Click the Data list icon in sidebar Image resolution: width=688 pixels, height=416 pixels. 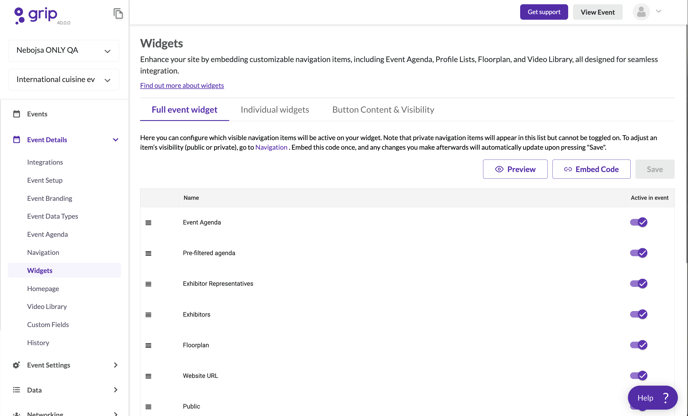tap(17, 390)
